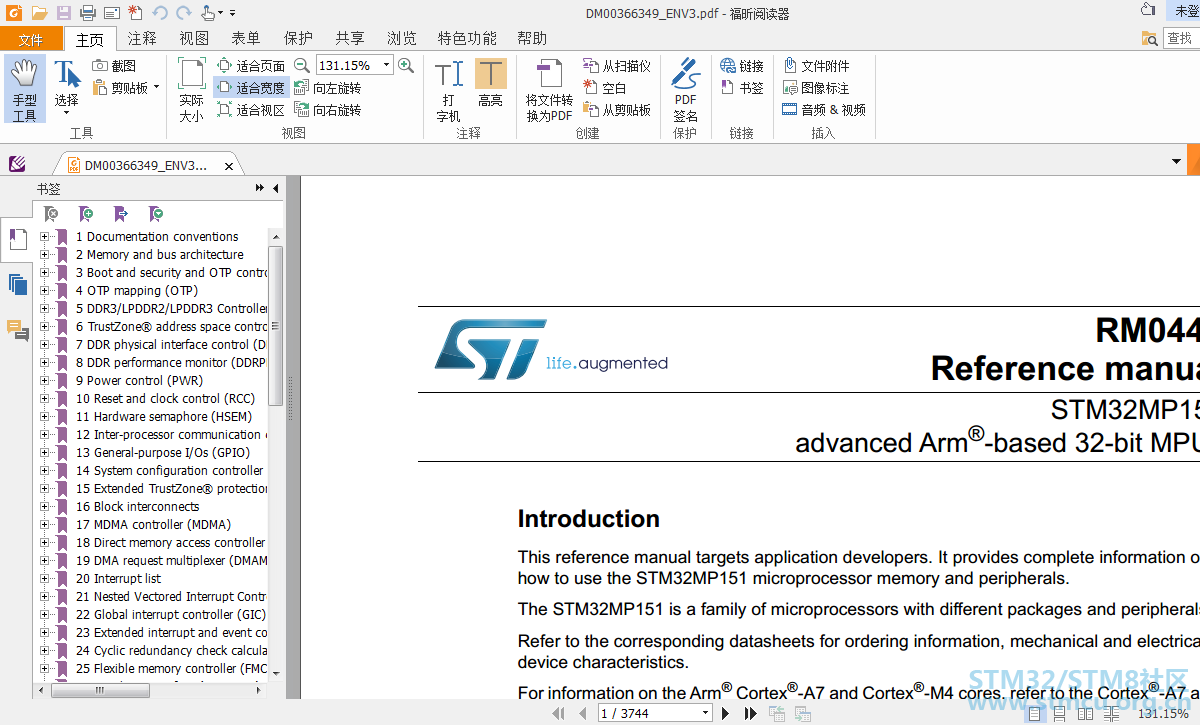Click the zoom in magnifier

[x=406, y=66]
